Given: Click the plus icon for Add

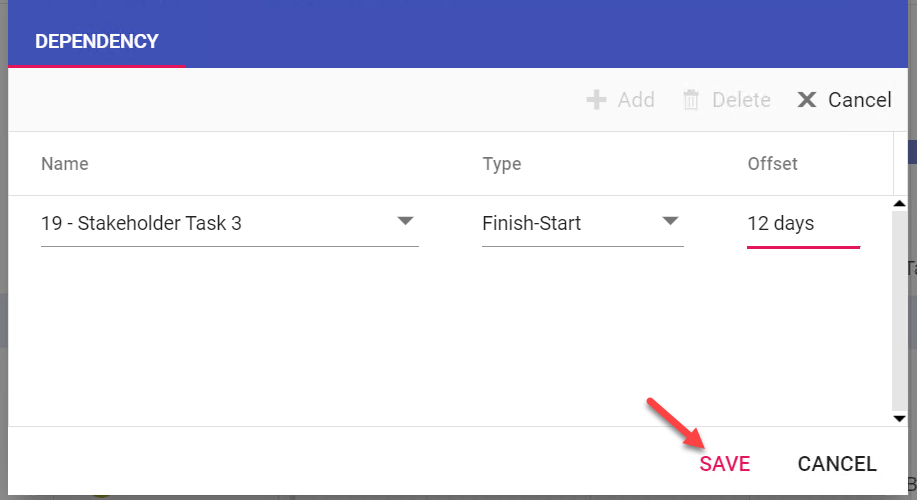Looking at the screenshot, I should pyautogui.click(x=596, y=100).
